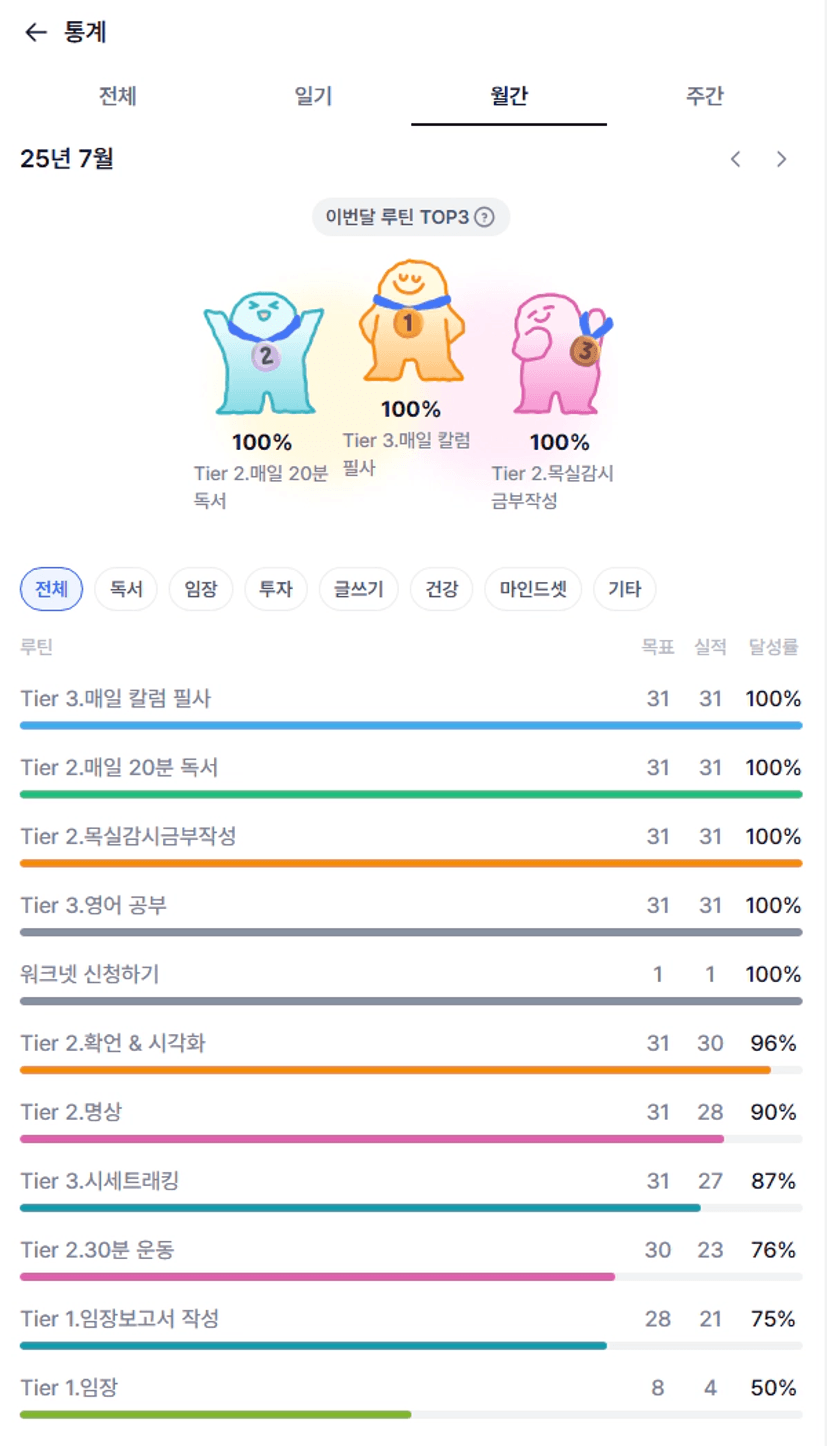827x1446 pixels.
Task: Switch to the 주간 tab
Action: tap(704, 96)
